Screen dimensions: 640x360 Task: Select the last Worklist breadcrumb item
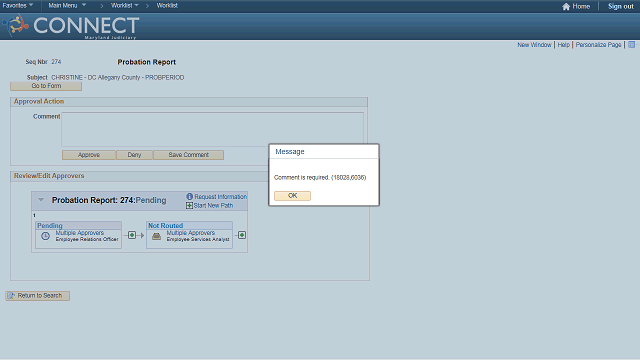point(167,5)
